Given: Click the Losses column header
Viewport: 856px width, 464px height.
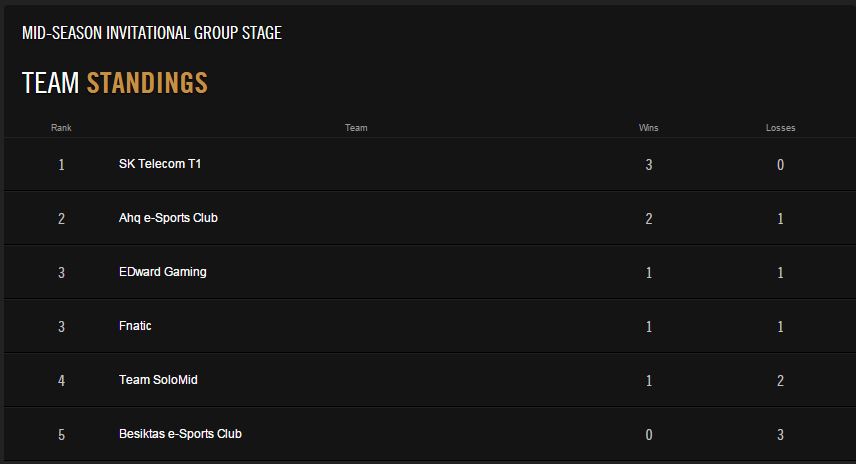Looking at the screenshot, I should [780, 128].
